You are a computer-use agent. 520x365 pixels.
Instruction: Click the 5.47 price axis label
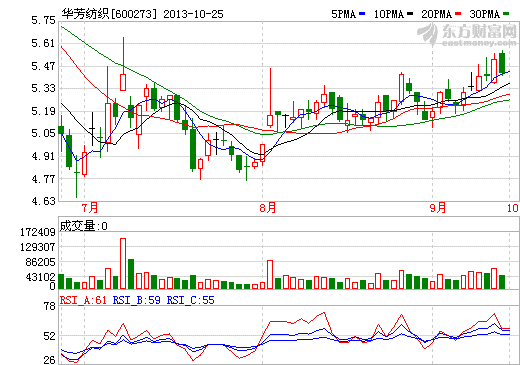click(43, 66)
